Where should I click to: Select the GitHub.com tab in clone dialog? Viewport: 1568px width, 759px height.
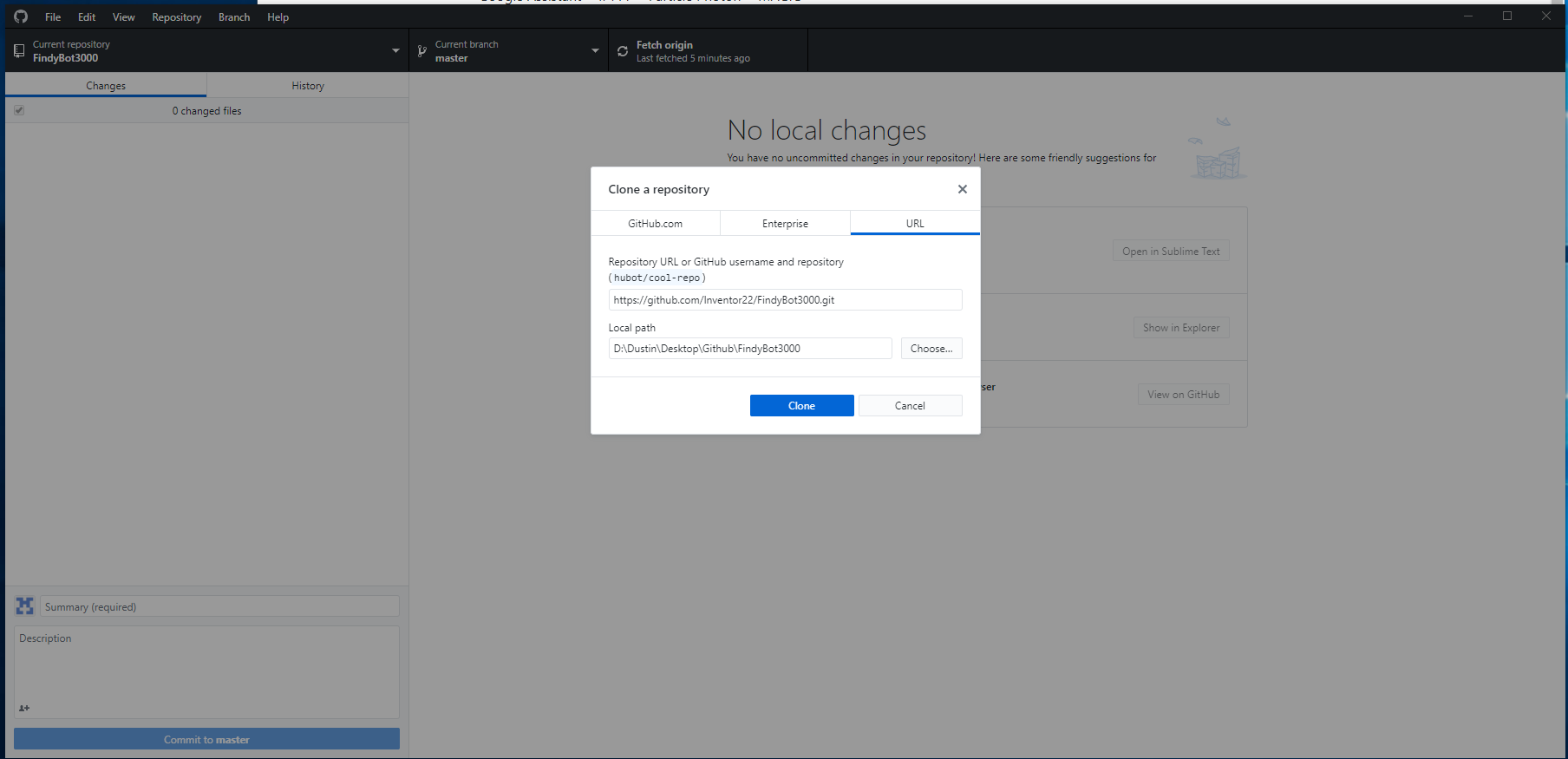[x=656, y=223]
